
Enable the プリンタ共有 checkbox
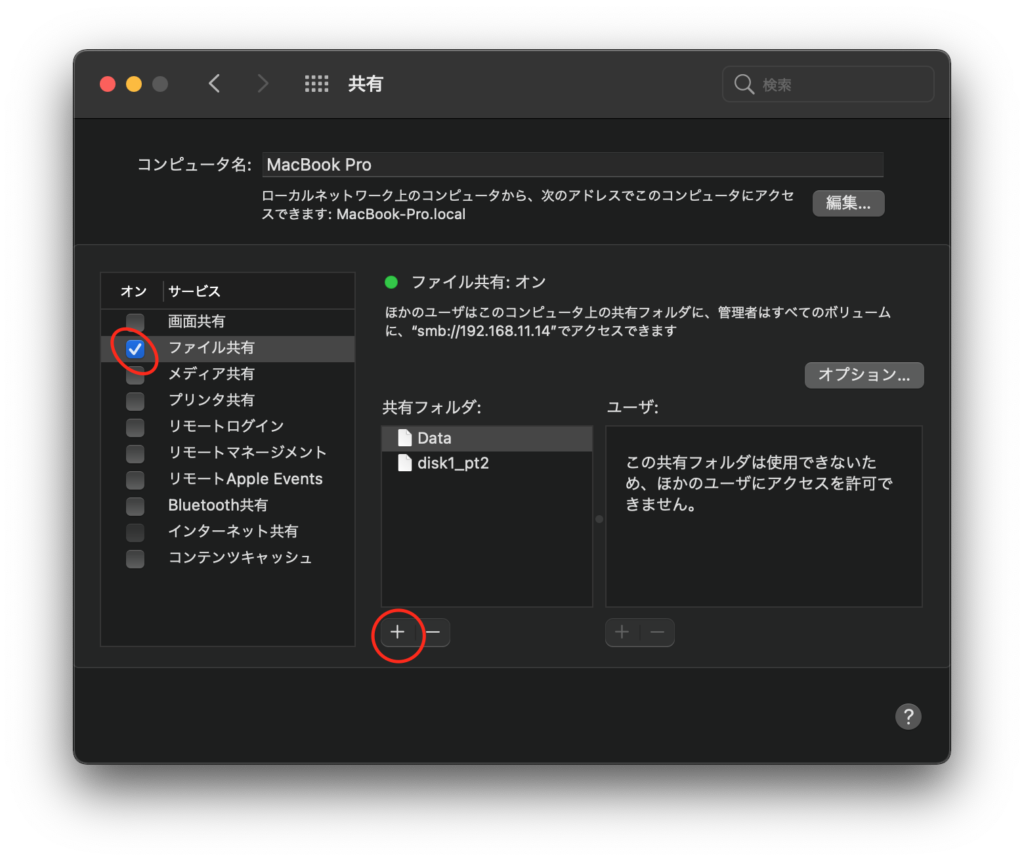(x=135, y=400)
